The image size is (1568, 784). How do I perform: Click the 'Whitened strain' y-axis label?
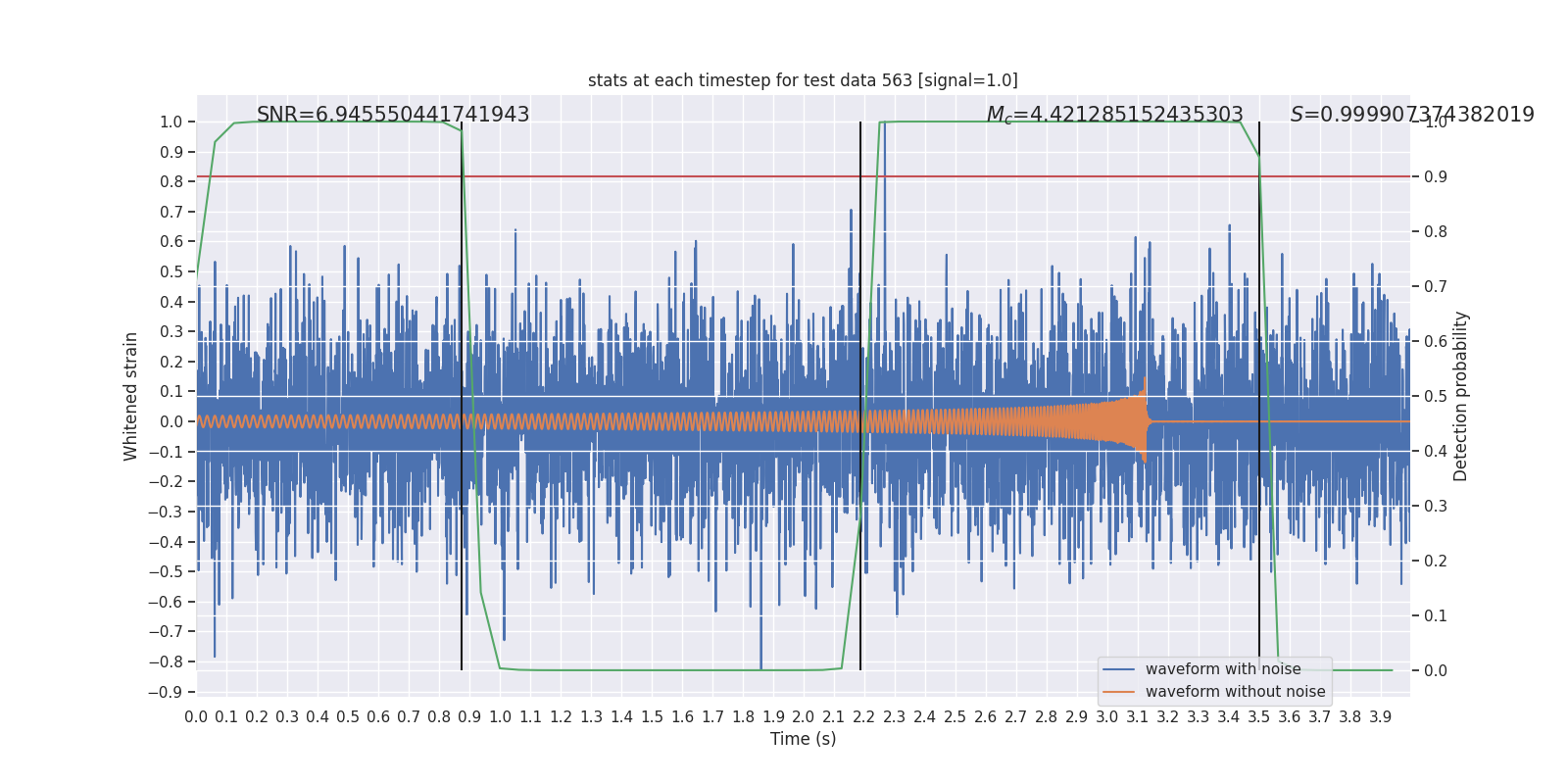(x=131, y=396)
